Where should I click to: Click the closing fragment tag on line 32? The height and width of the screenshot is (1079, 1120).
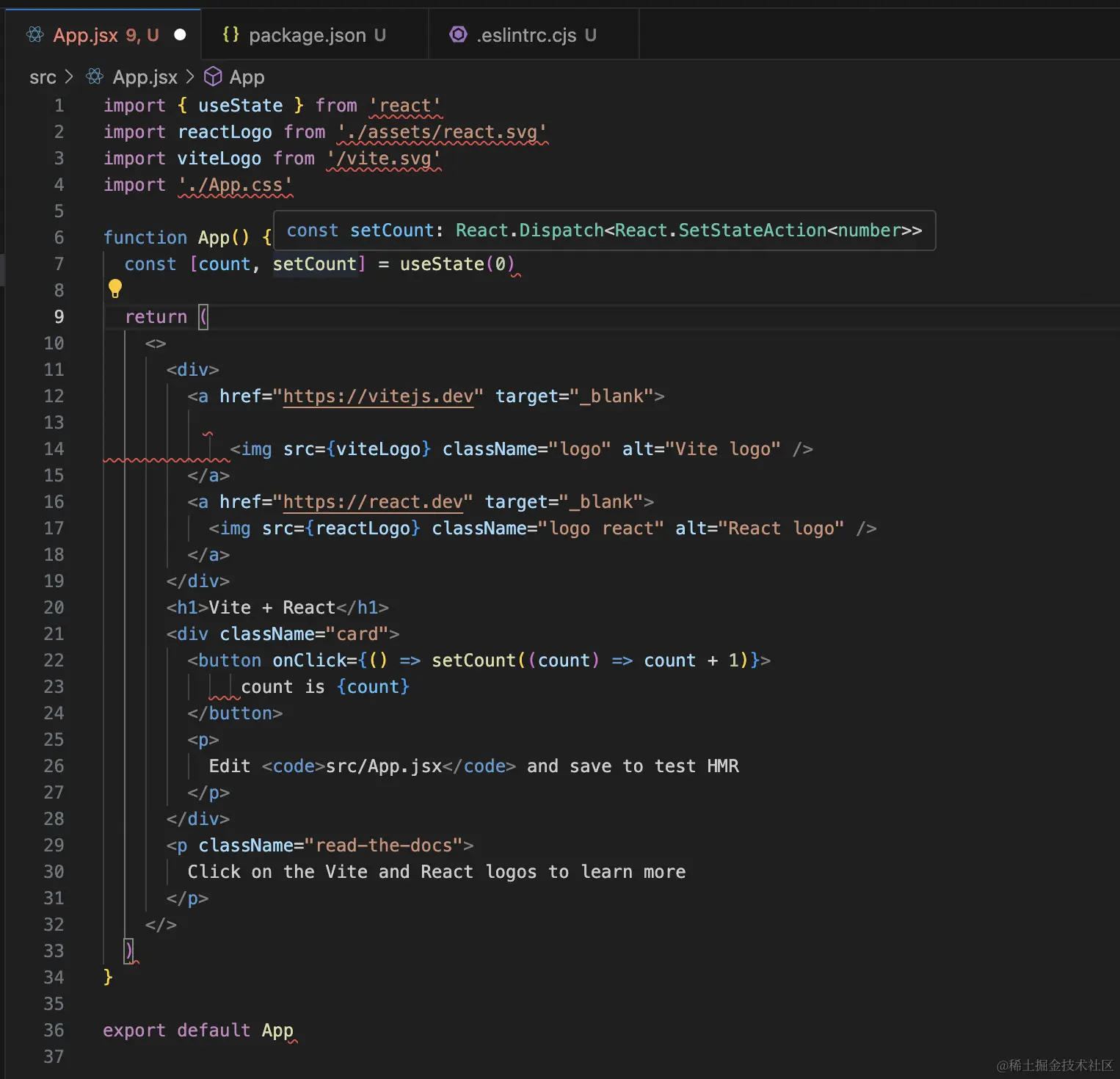161,925
